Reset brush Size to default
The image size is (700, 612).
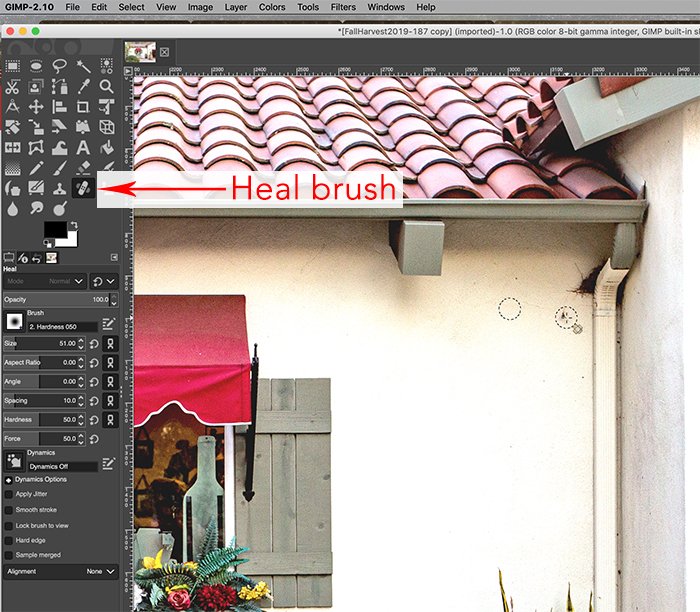coord(93,343)
